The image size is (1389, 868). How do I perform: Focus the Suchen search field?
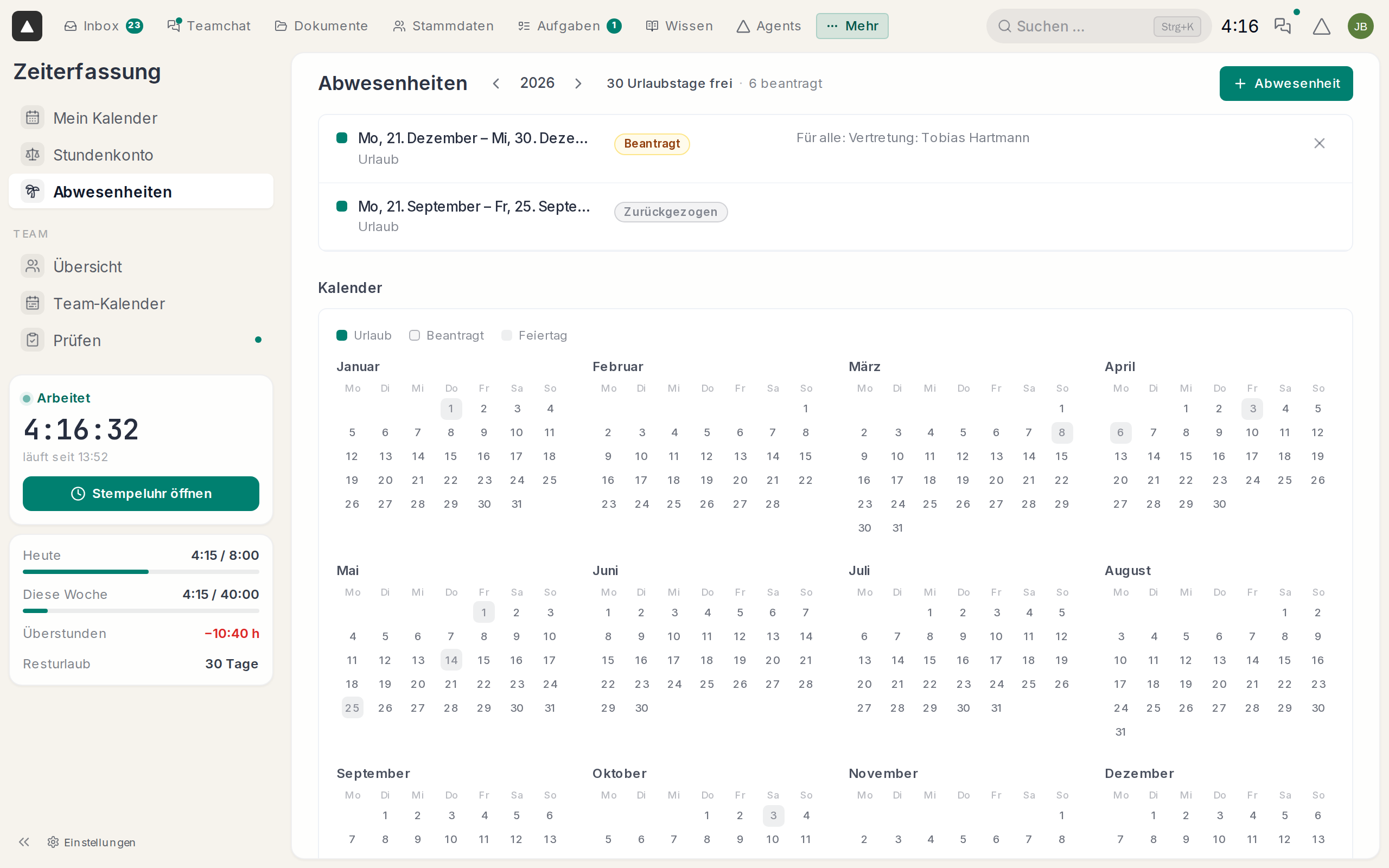tap(1098, 26)
